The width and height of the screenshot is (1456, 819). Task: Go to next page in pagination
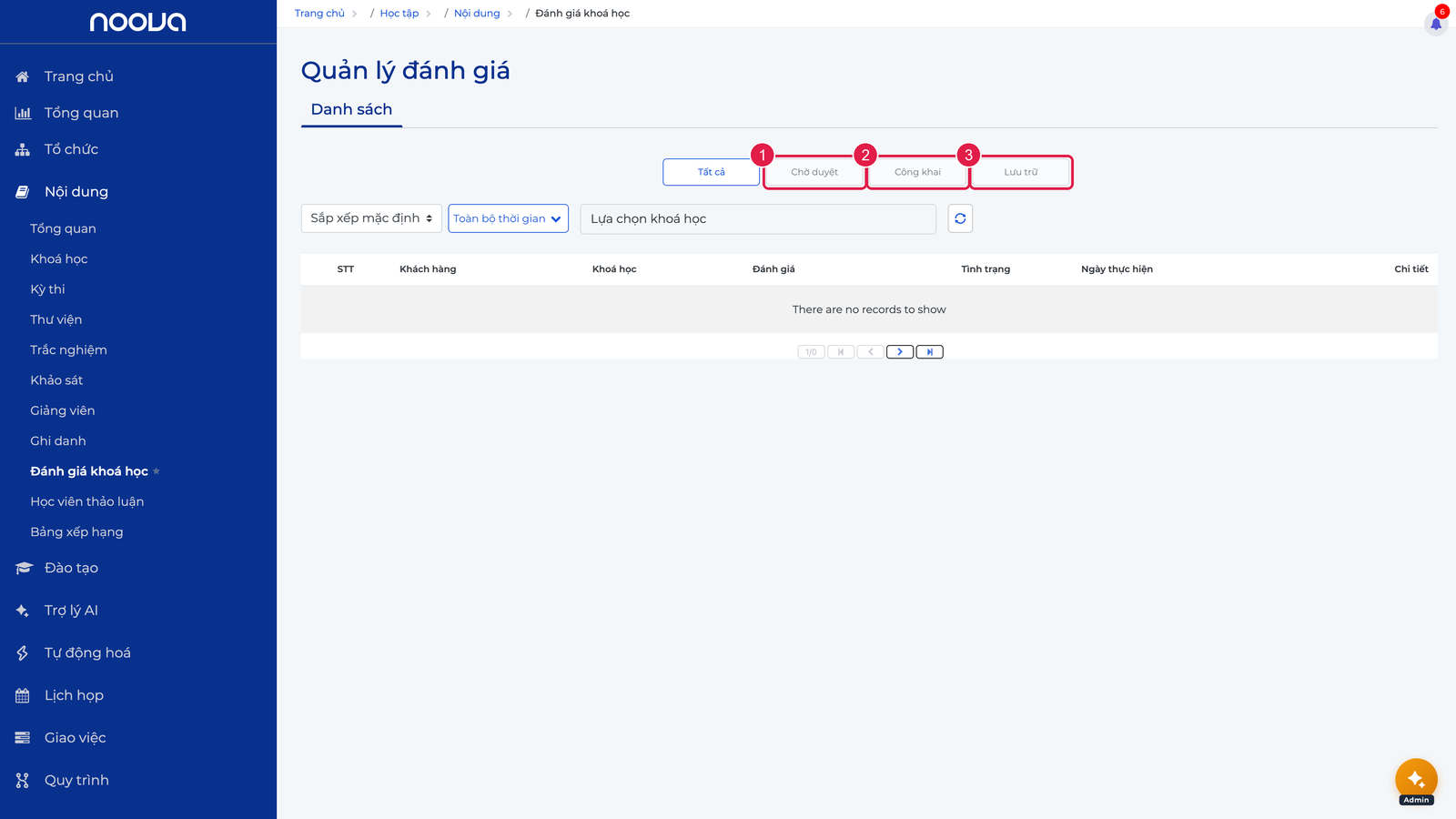(900, 352)
